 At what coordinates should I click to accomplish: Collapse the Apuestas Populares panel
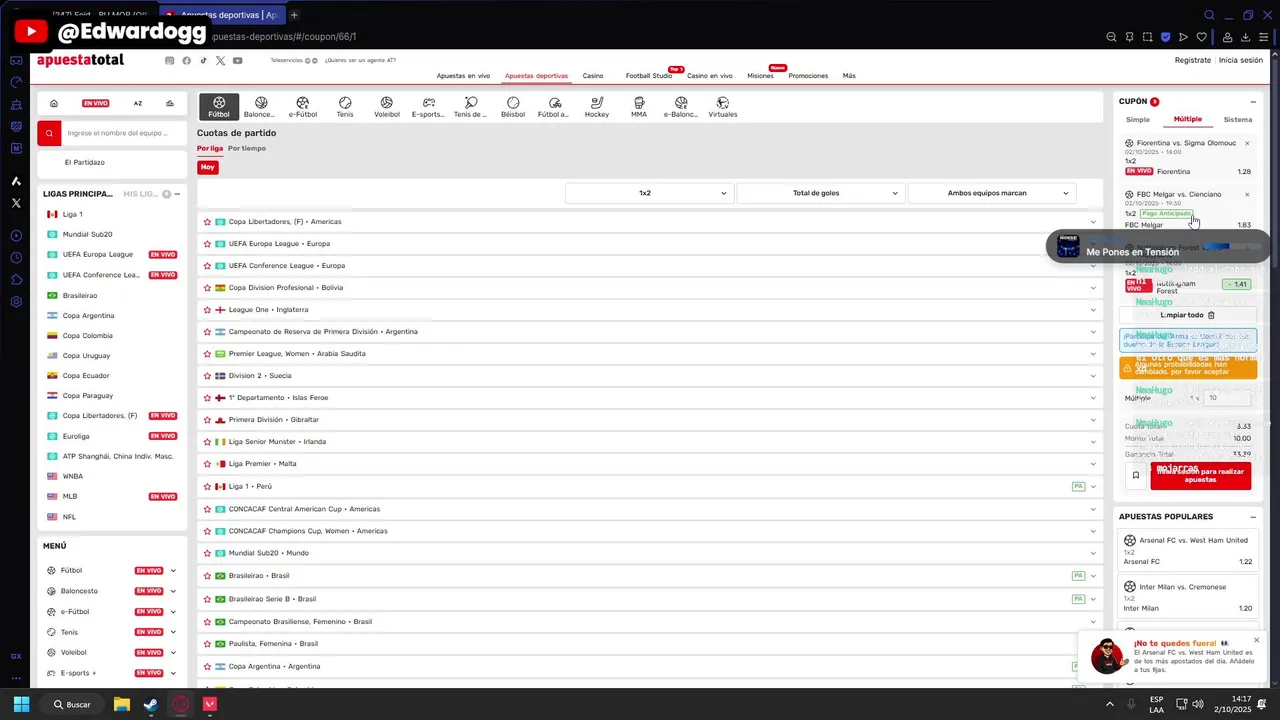click(x=1253, y=517)
